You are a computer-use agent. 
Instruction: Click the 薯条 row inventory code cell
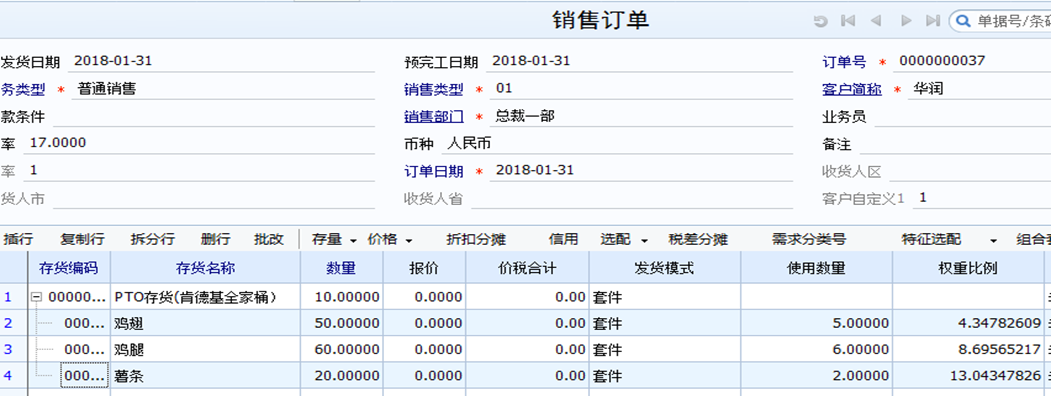click(84, 375)
